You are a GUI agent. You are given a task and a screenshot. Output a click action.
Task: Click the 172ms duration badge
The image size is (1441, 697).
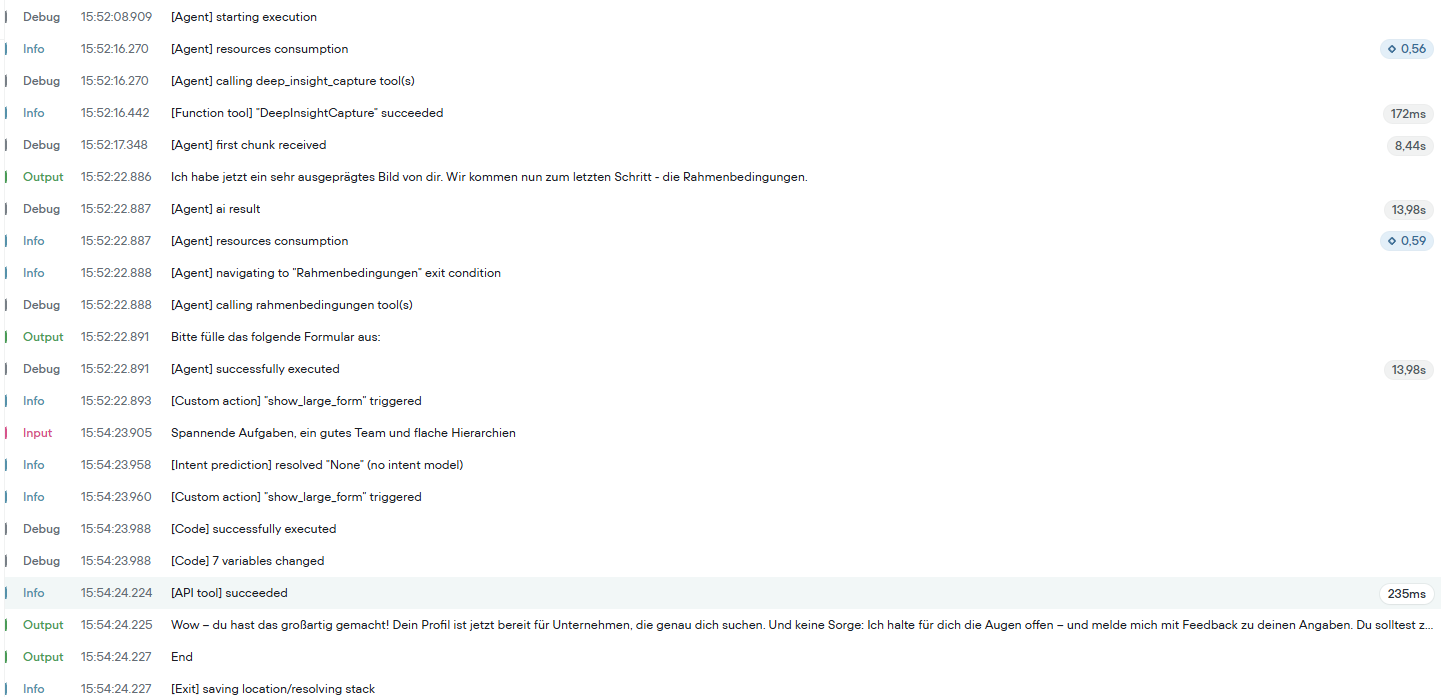[x=1408, y=113]
